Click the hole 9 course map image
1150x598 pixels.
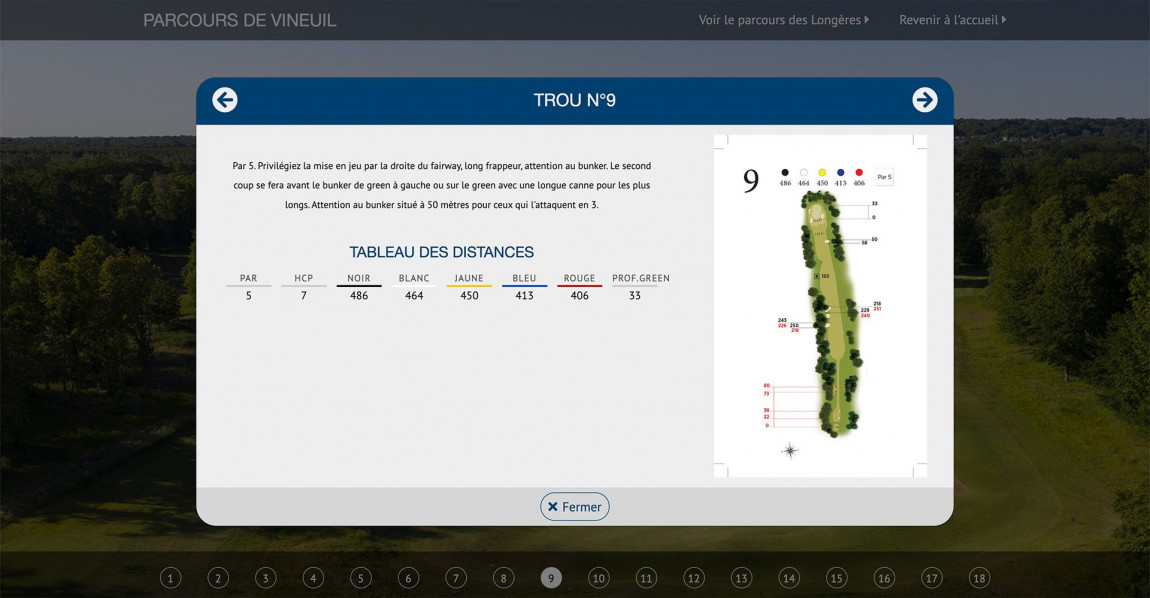coord(820,305)
